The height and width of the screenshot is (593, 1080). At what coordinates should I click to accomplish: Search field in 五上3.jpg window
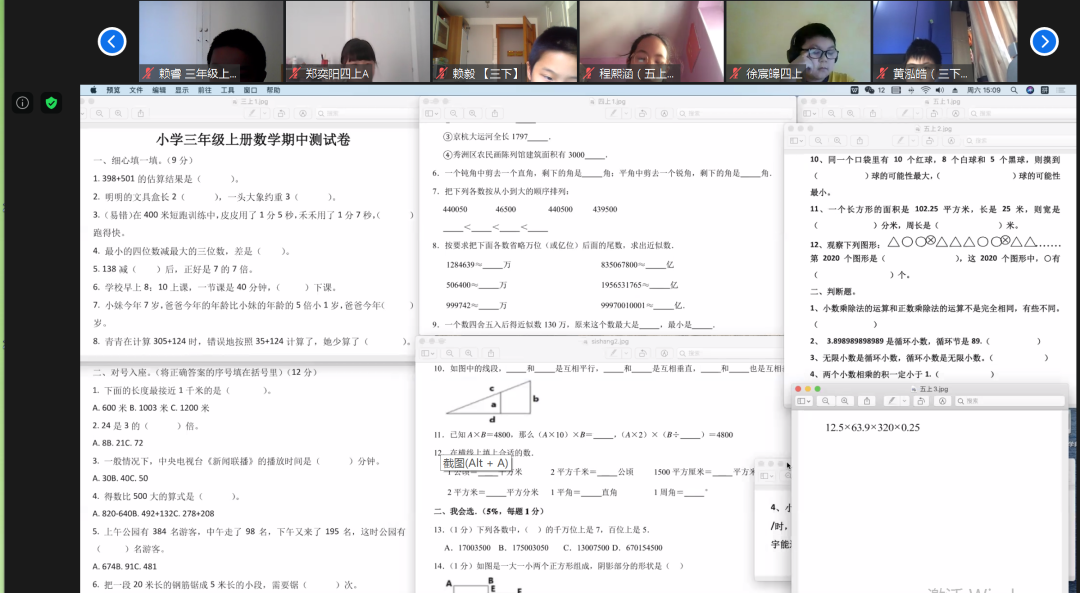pos(1009,401)
